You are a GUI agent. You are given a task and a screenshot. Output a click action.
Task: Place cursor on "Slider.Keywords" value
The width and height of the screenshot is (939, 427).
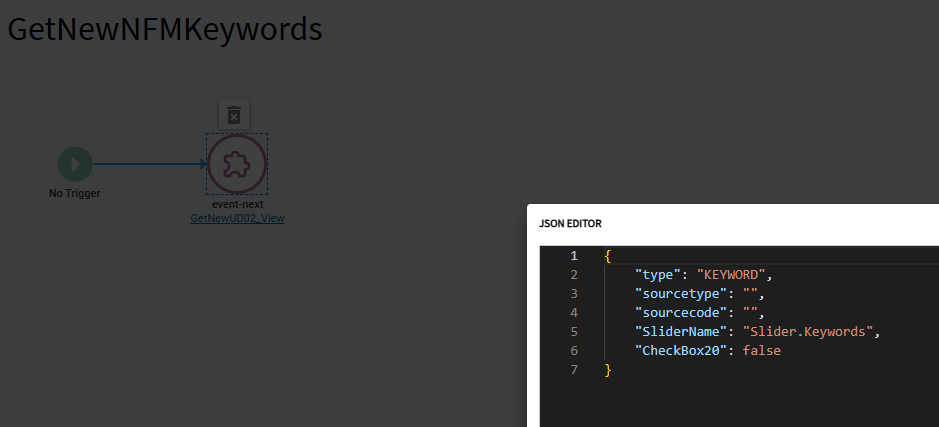tap(816, 332)
